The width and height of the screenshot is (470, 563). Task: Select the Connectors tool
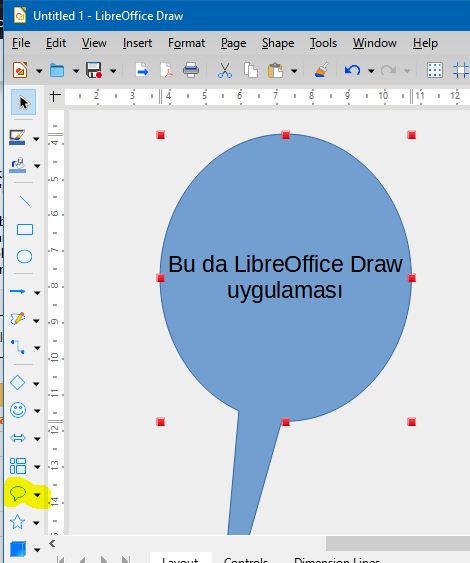click(x=18, y=347)
